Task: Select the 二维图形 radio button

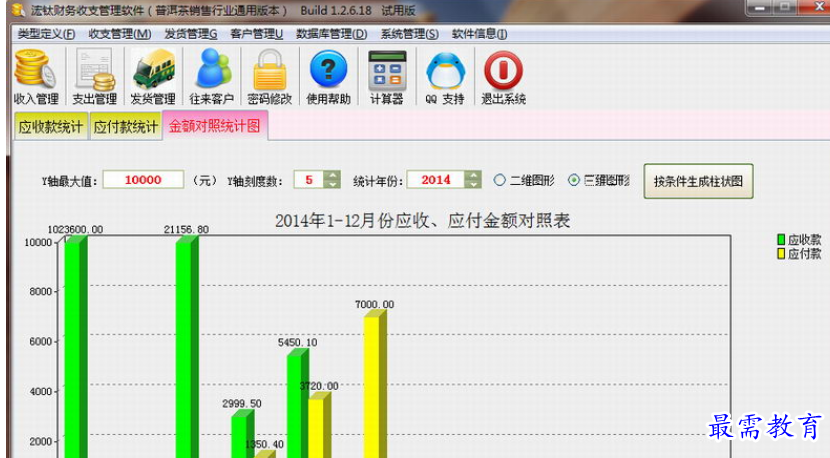Action: pyautogui.click(x=499, y=180)
